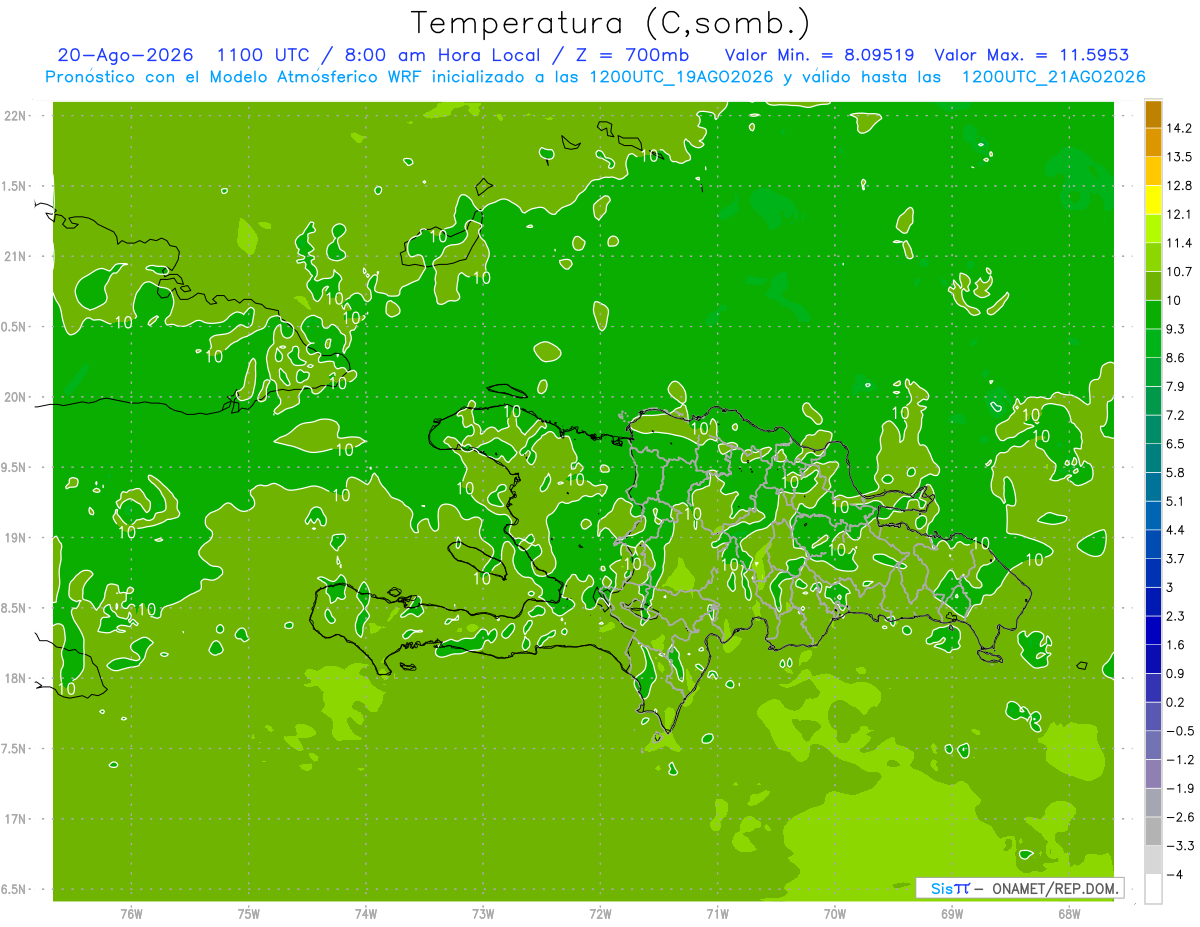Click the 'SisTT - ONAMET/REP.DOM.' credit label
The image size is (1200, 927).
click(x=1020, y=888)
